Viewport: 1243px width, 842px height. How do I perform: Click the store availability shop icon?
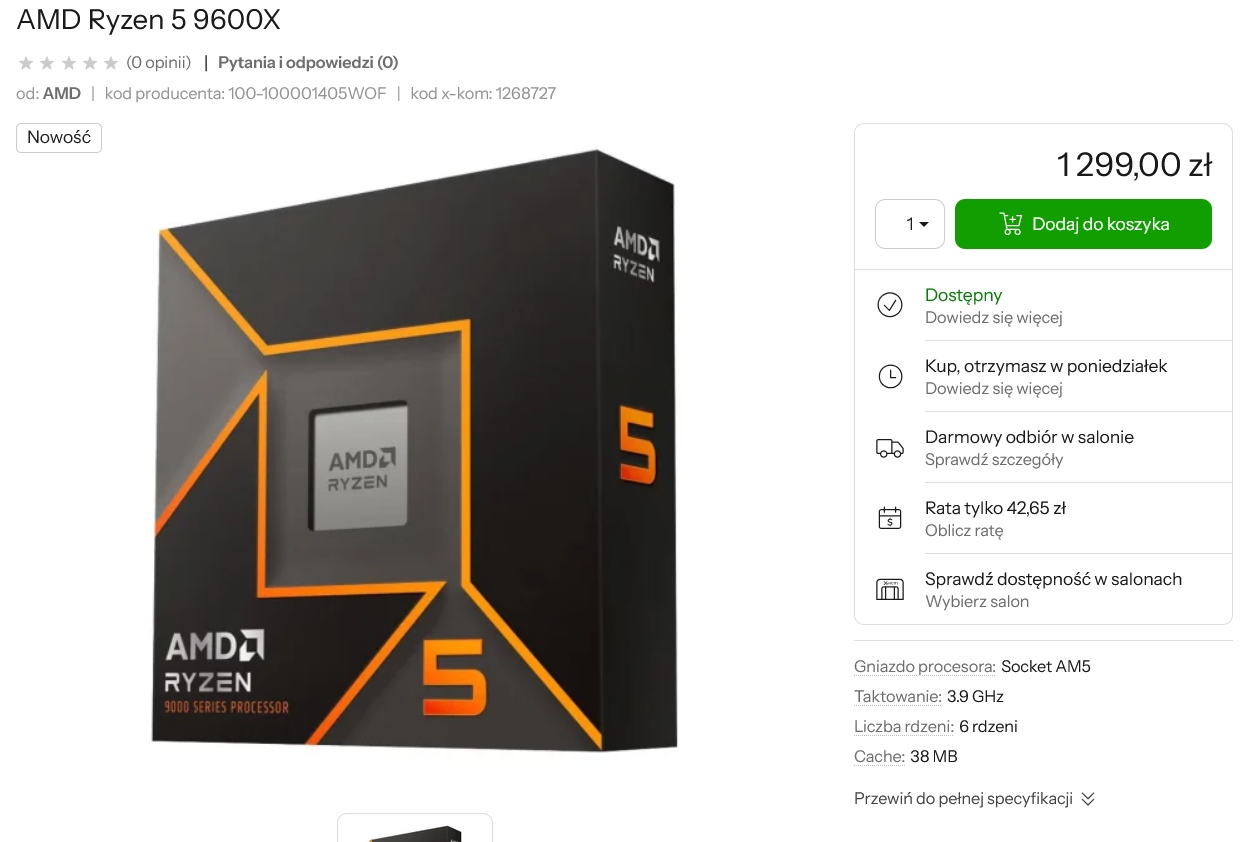[890, 589]
